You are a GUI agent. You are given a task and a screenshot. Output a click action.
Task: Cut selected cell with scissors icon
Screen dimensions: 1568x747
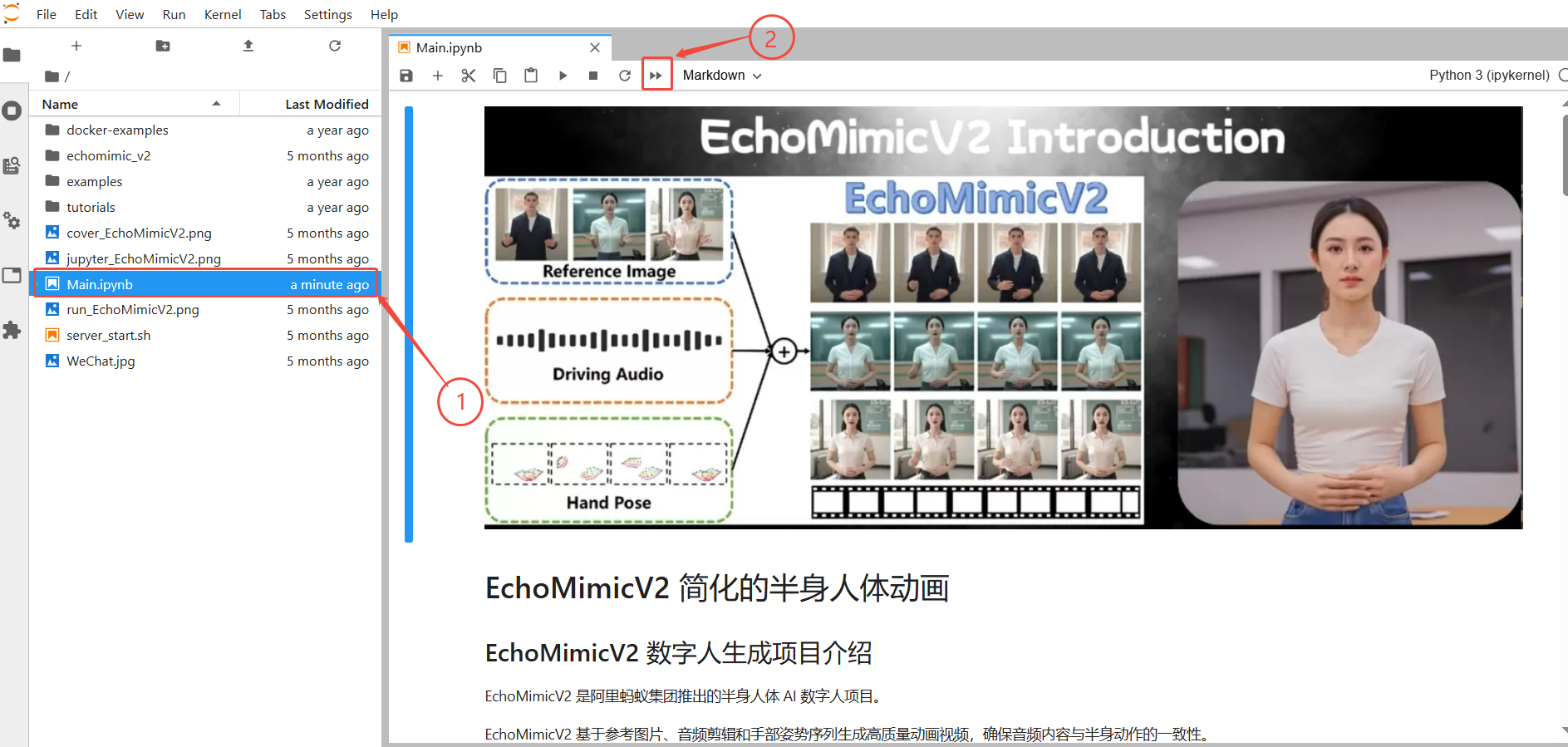point(469,76)
